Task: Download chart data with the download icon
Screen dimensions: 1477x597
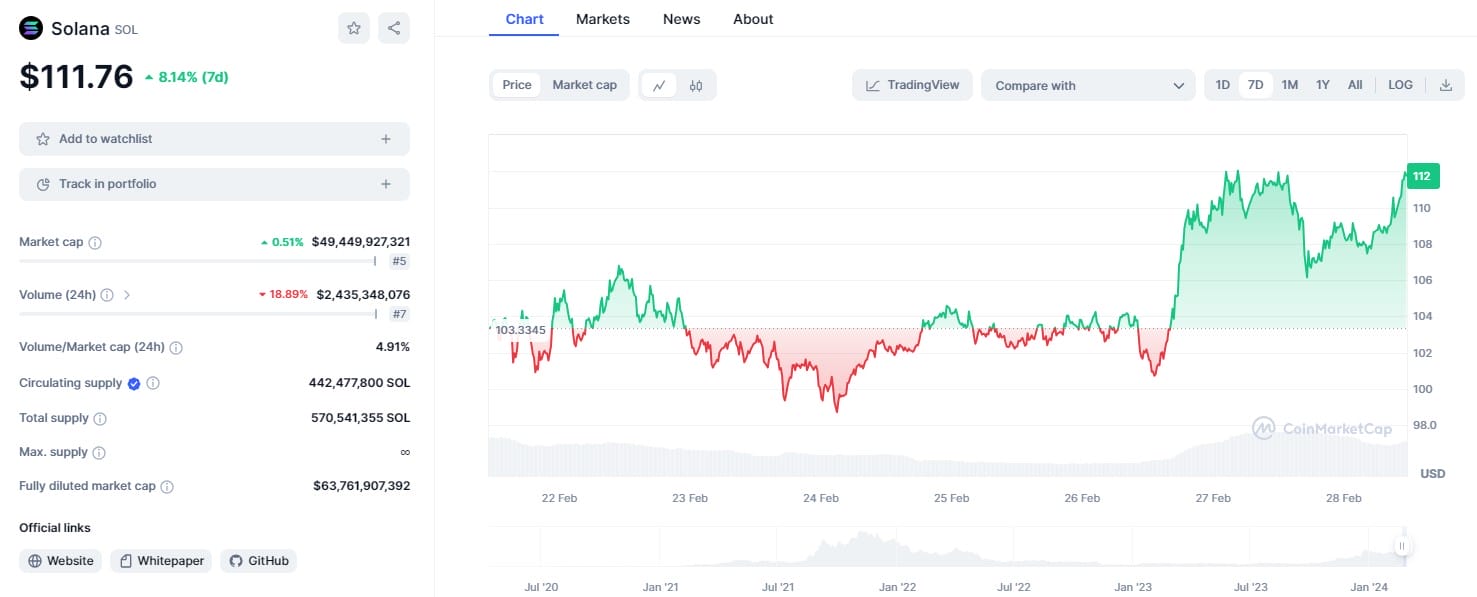Action: click(x=1445, y=85)
